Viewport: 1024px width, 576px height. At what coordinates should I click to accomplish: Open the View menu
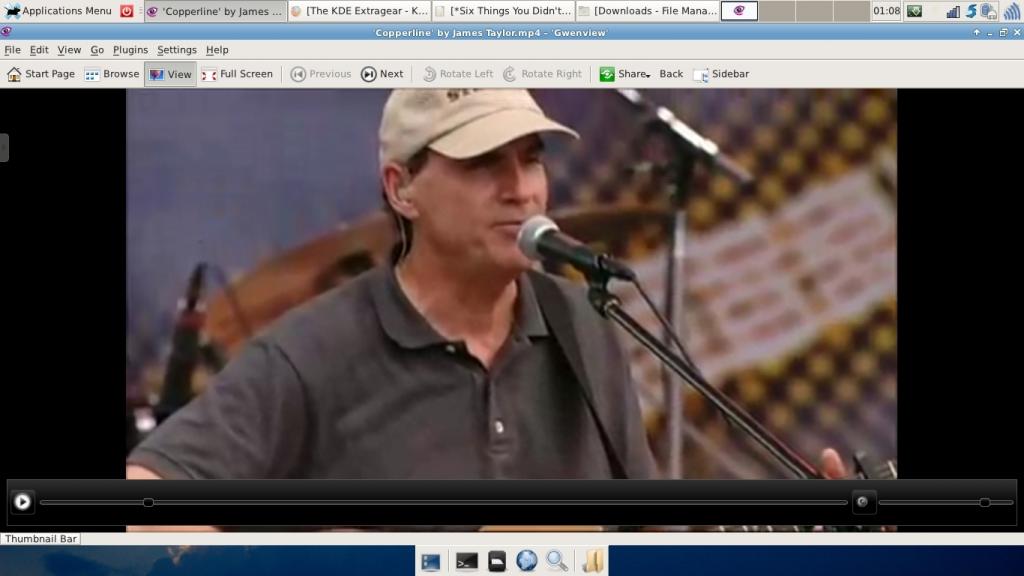(x=69, y=50)
